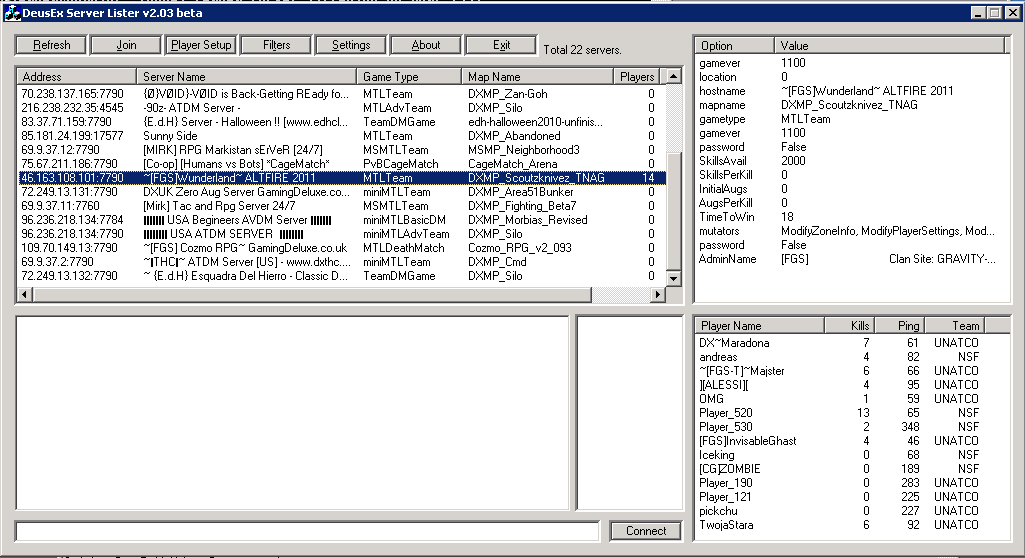Sort players by Ping column header
This screenshot has height=558, width=1025.
click(898, 326)
